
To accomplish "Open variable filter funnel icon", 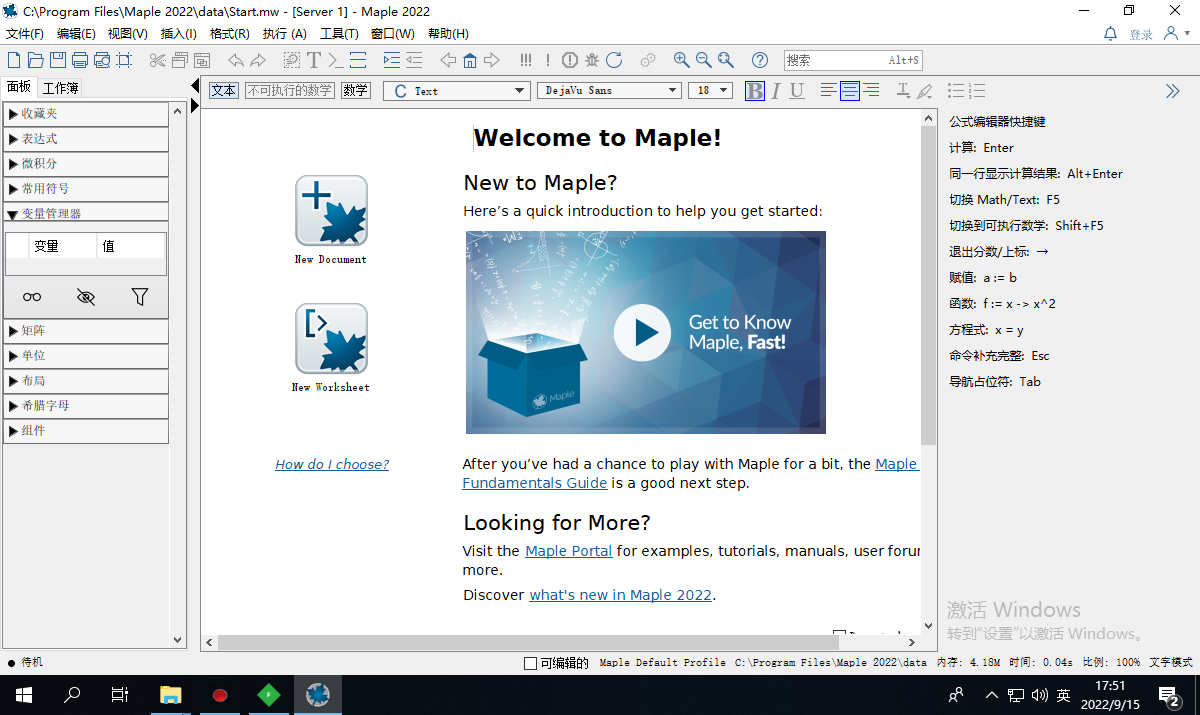I will [x=140, y=297].
